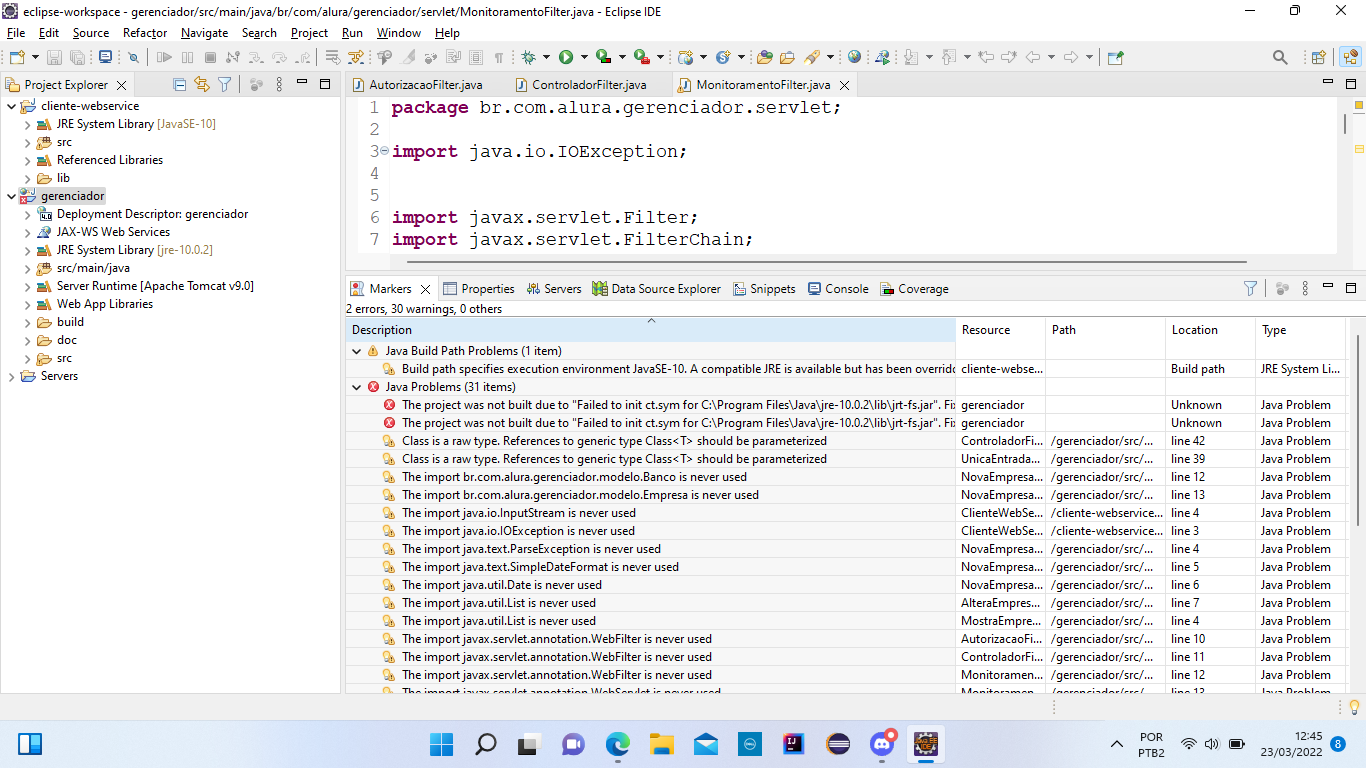Open the dropdown arrow next to Debug

546,57
